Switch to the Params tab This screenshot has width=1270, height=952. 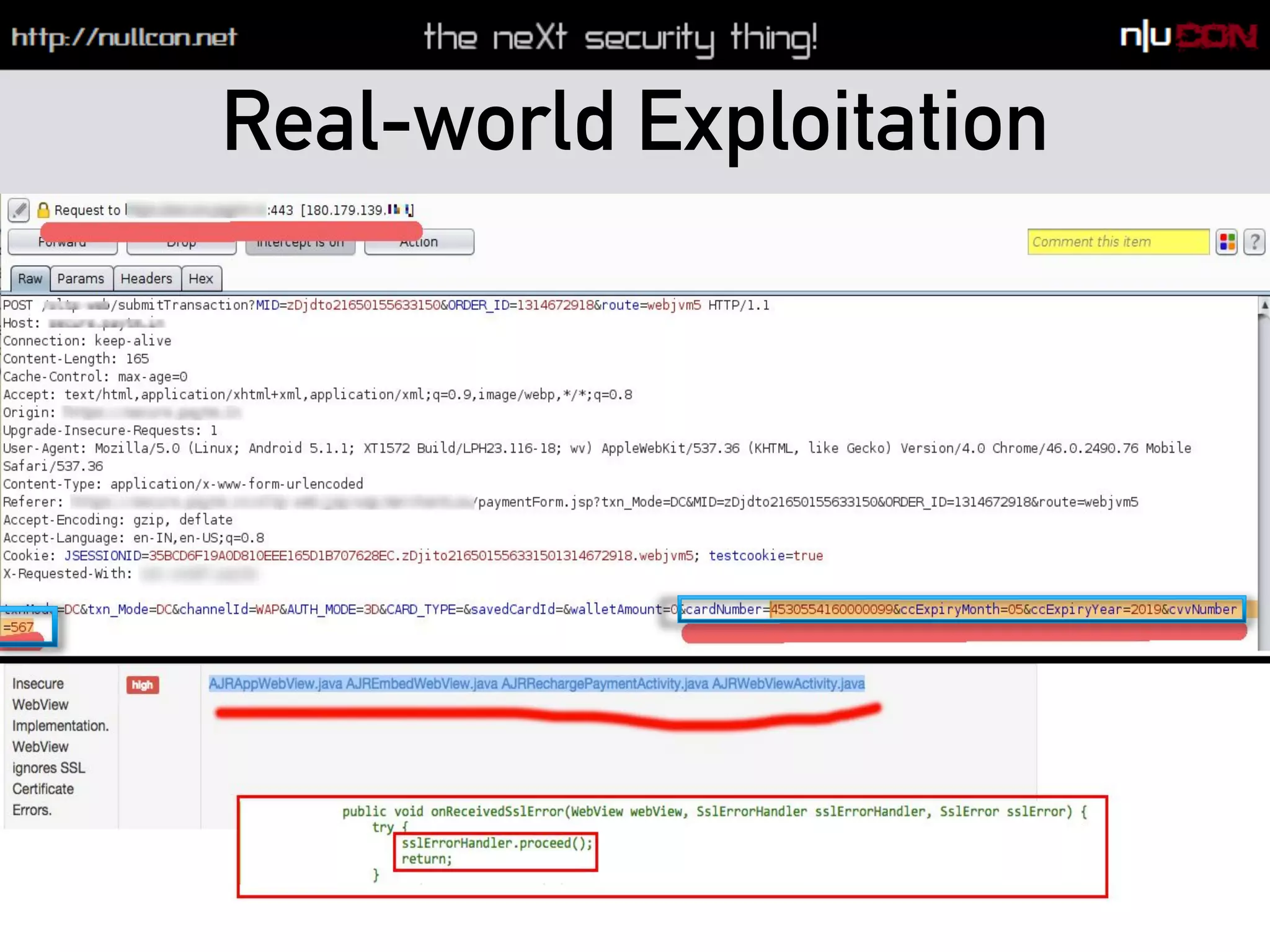[x=81, y=279]
